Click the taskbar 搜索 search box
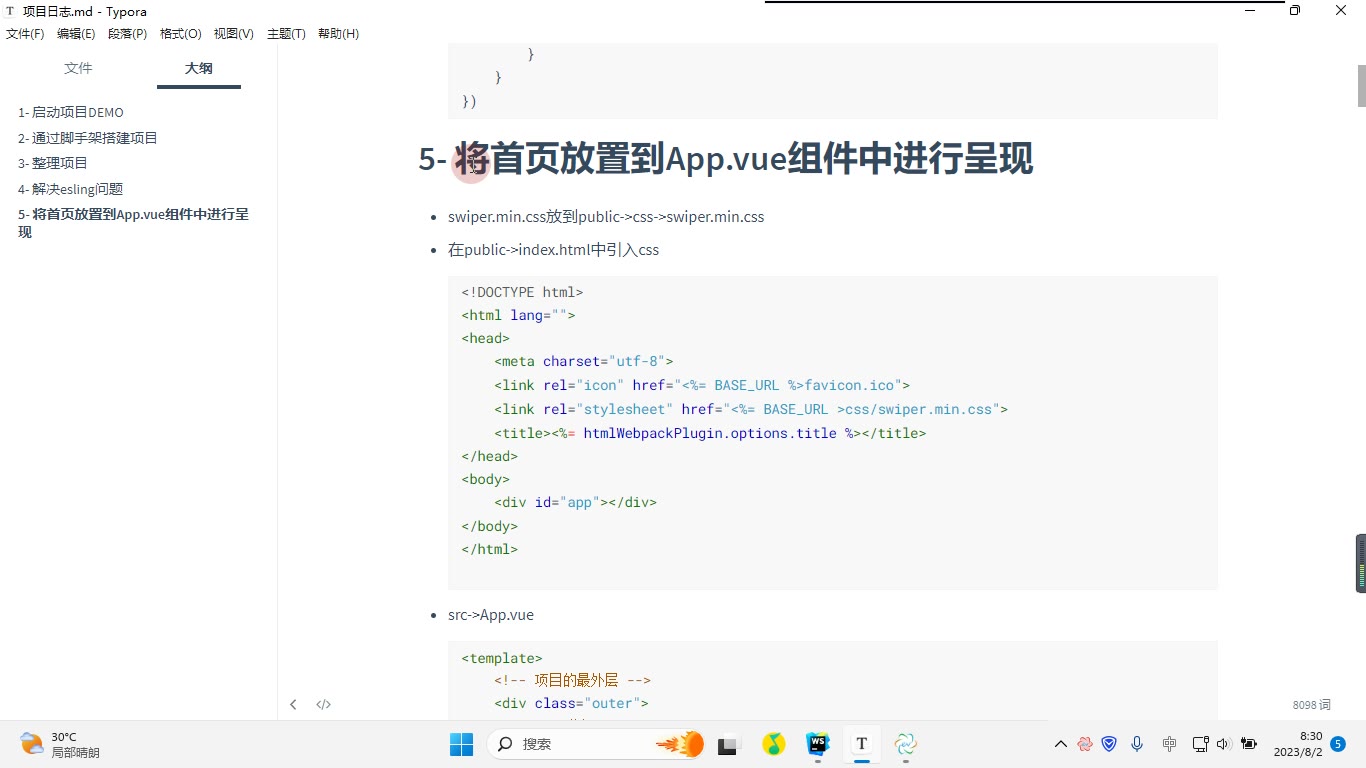This screenshot has height=768, width=1366. [x=596, y=744]
